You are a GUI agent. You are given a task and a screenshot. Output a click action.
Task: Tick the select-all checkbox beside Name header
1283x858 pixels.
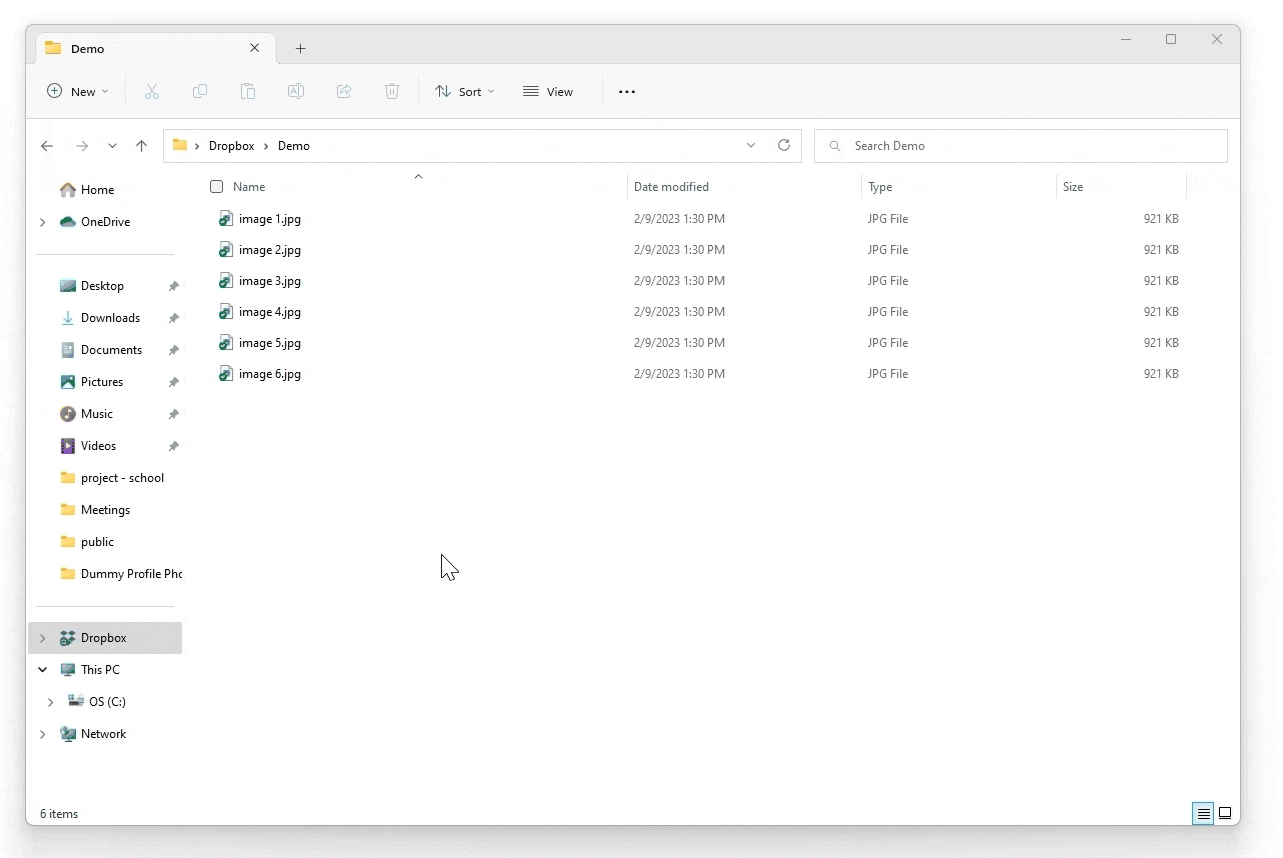pyautogui.click(x=217, y=187)
